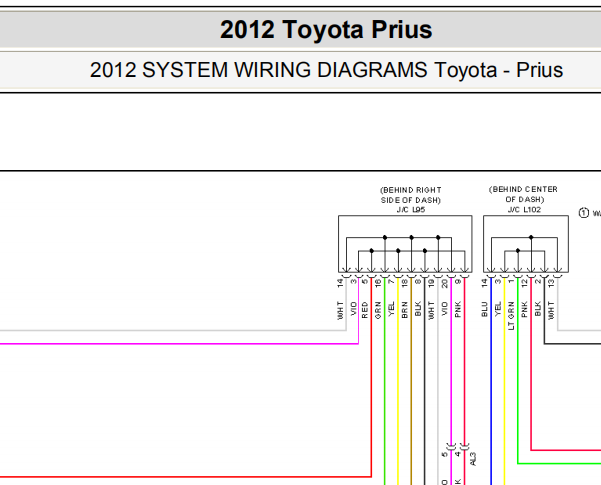Click the GRN wire label at L95 pin 16
The image size is (601, 485).
(378, 310)
